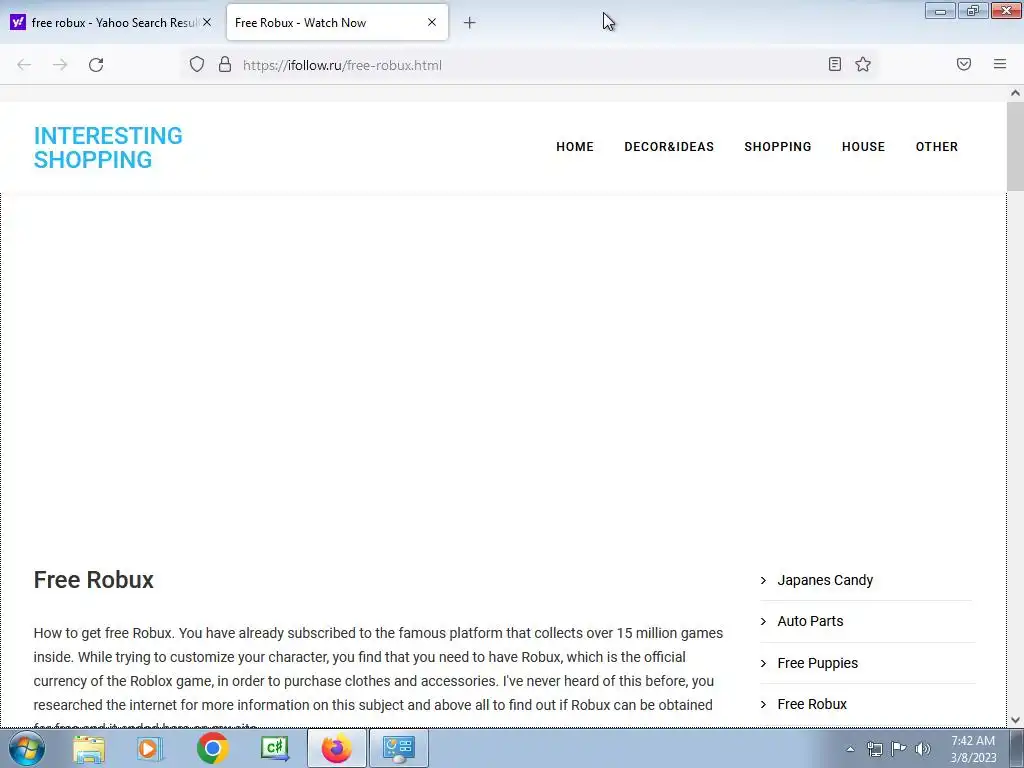This screenshot has width=1024, height=768.
Task: Click the taskbar clock showing 7:42 AM
Action: [973, 749]
